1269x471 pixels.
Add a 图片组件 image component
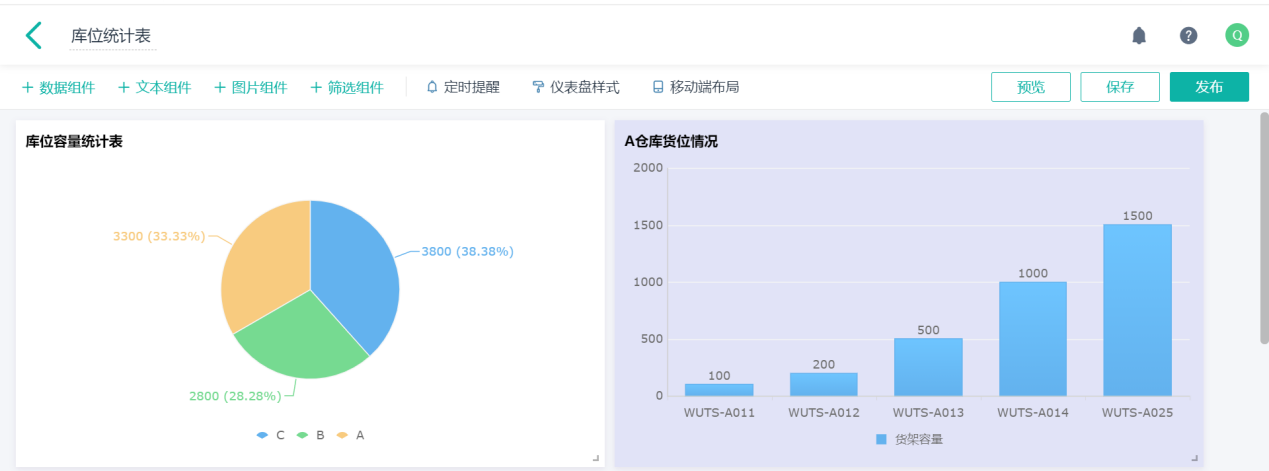[x=250, y=87]
